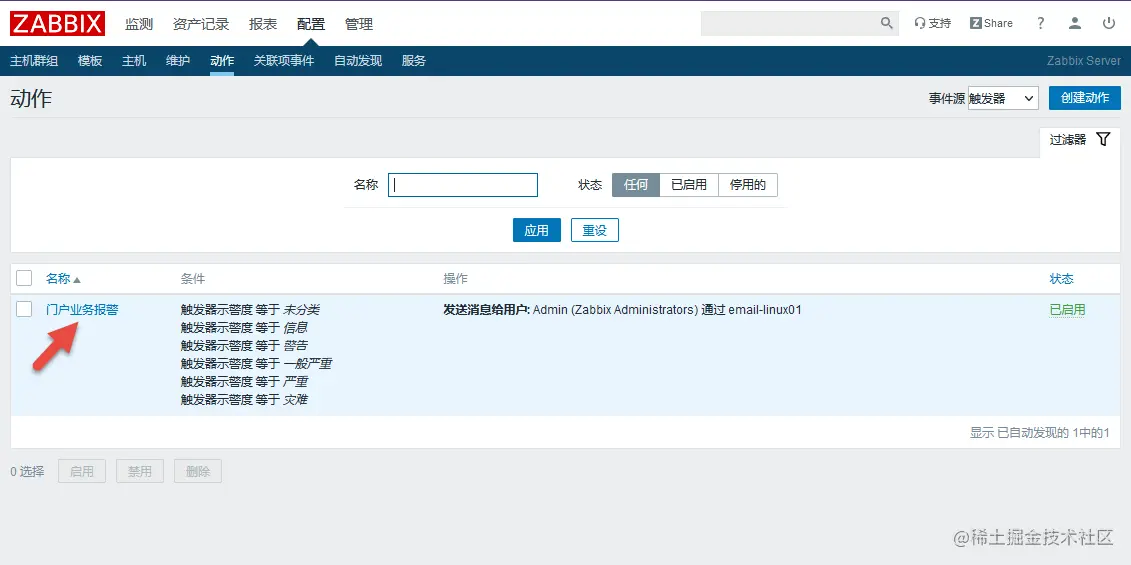Screen dimensions: 1131x565
Task: Click the 灾难 condition text
Action: pyautogui.click(x=295, y=399)
